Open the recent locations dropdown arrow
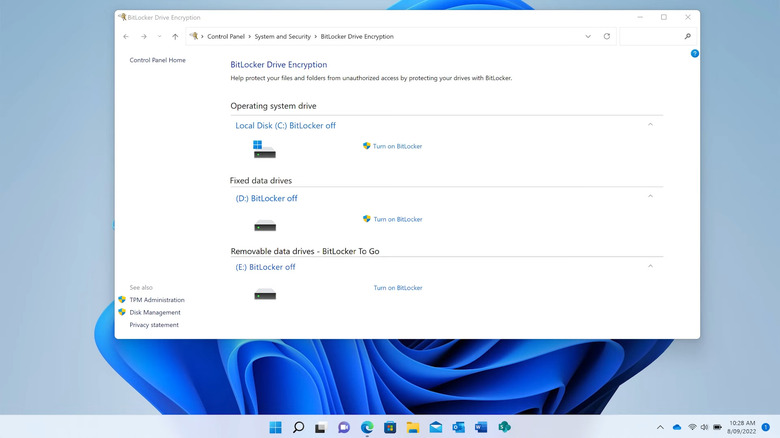Image resolution: width=780 pixels, height=438 pixels. tap(159, 36)
